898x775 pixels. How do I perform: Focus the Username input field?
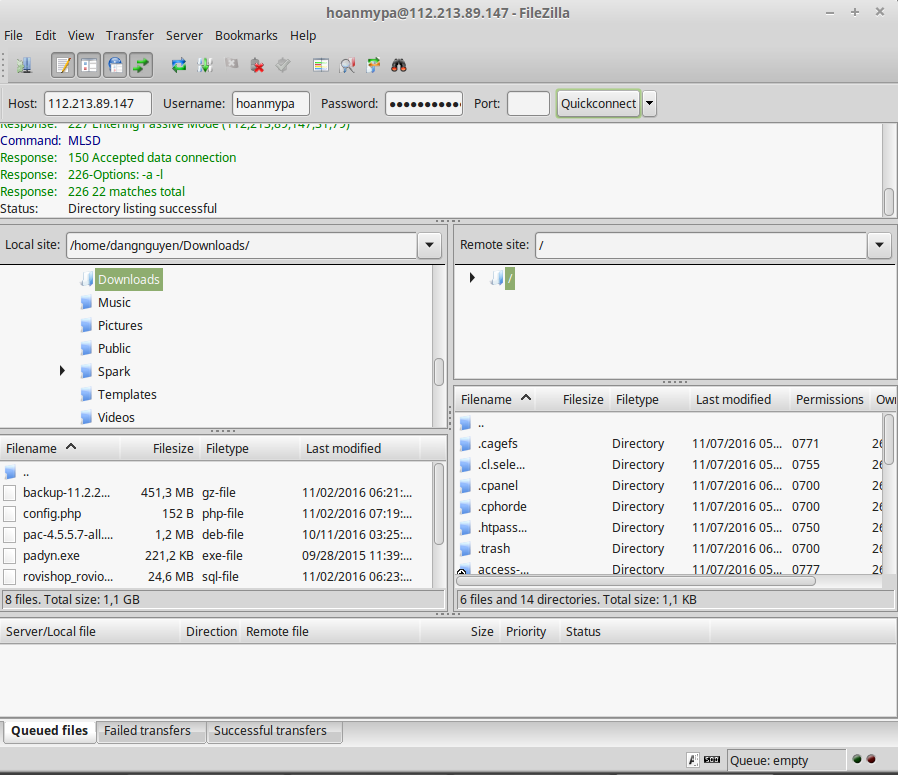click(x=271, y=104)
